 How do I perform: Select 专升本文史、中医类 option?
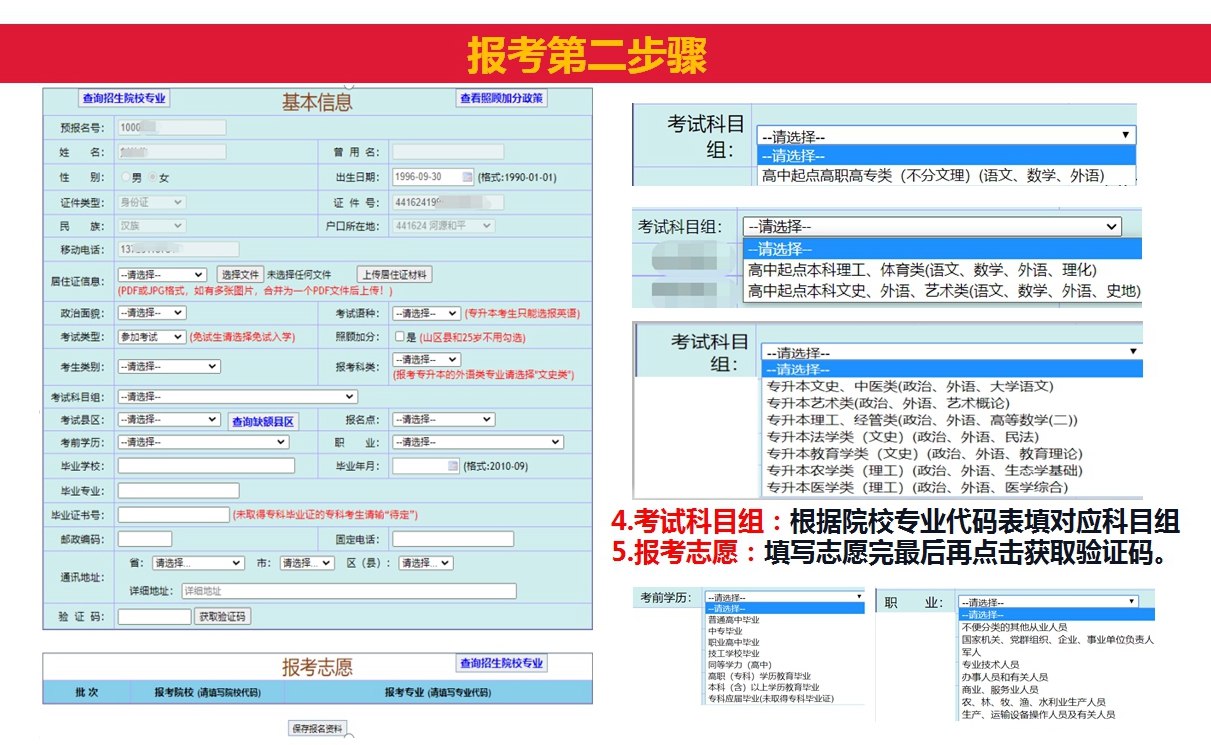click(910, 386)
